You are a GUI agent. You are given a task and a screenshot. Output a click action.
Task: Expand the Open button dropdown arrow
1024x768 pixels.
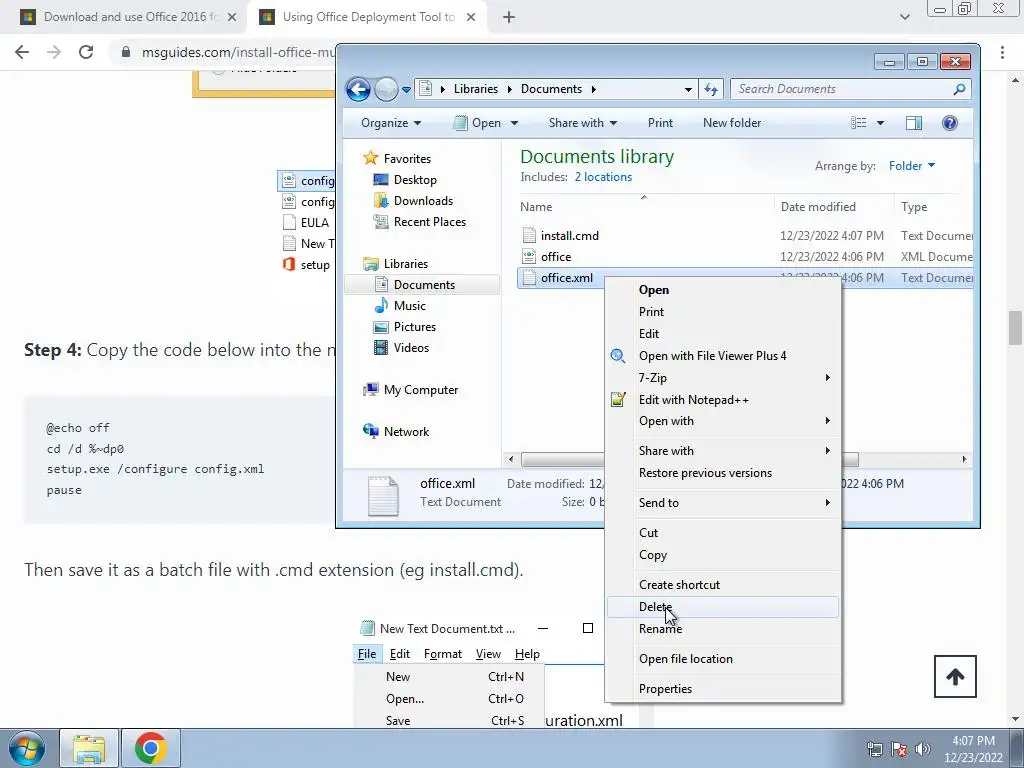pyautogui.click(x=514, y=123)
